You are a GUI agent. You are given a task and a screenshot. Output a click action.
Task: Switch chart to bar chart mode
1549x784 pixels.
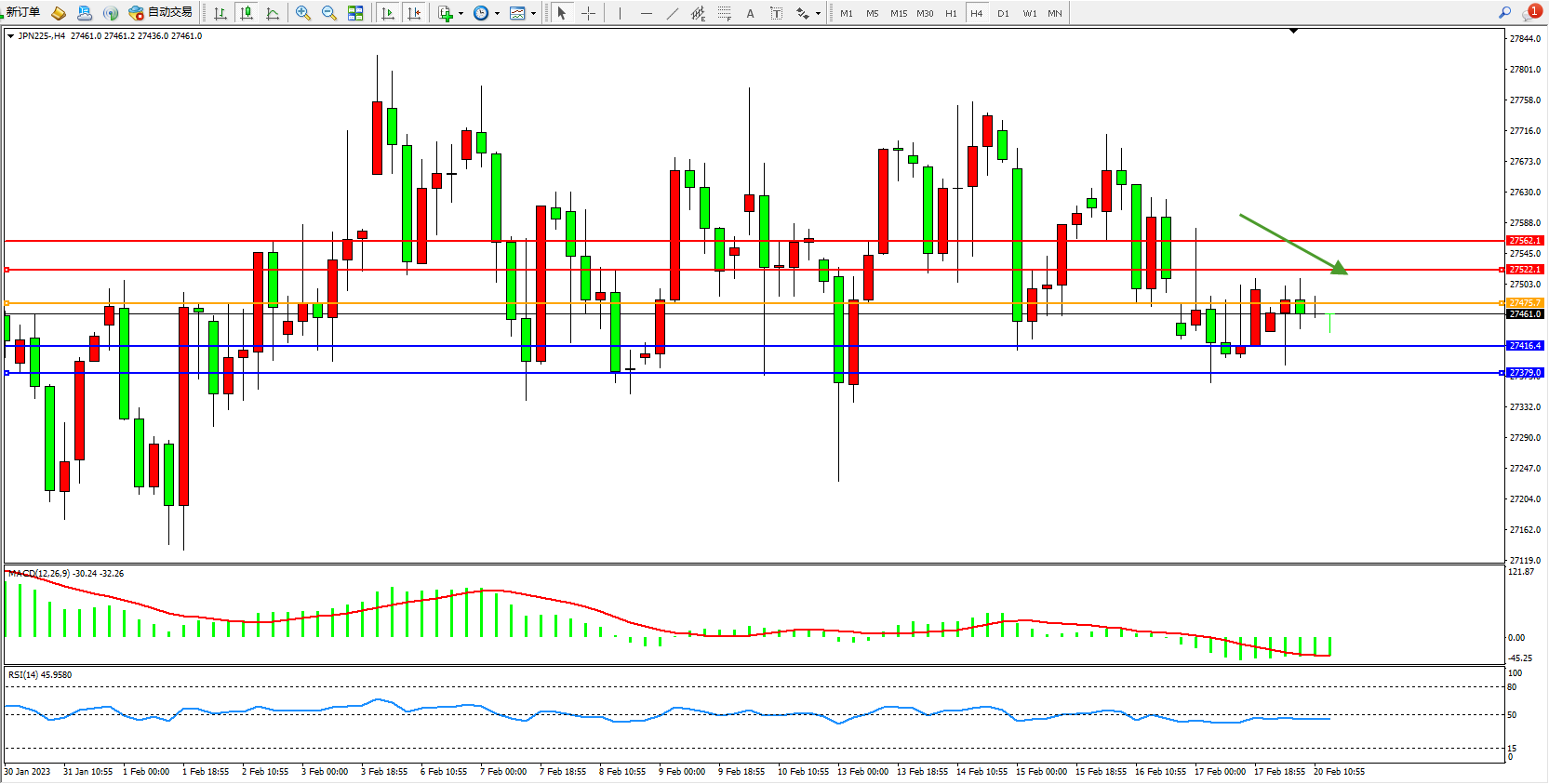click(x=220, y=13)
